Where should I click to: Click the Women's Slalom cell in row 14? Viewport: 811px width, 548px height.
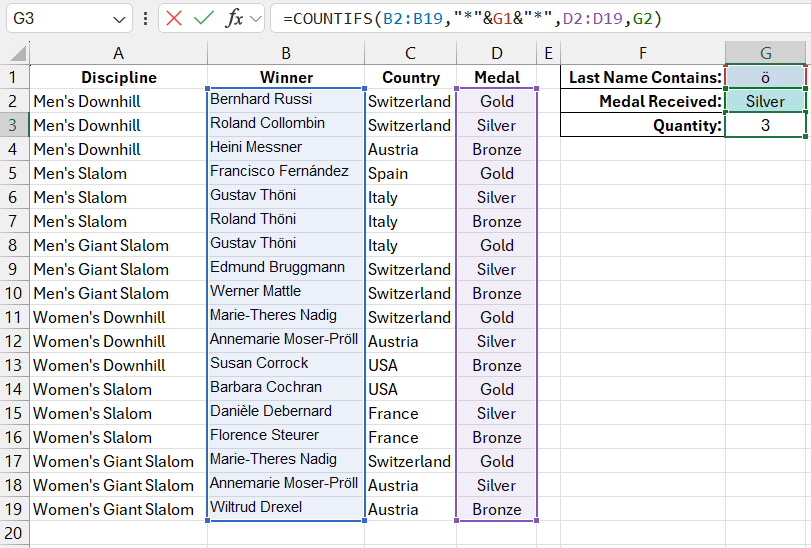point(118,389)
